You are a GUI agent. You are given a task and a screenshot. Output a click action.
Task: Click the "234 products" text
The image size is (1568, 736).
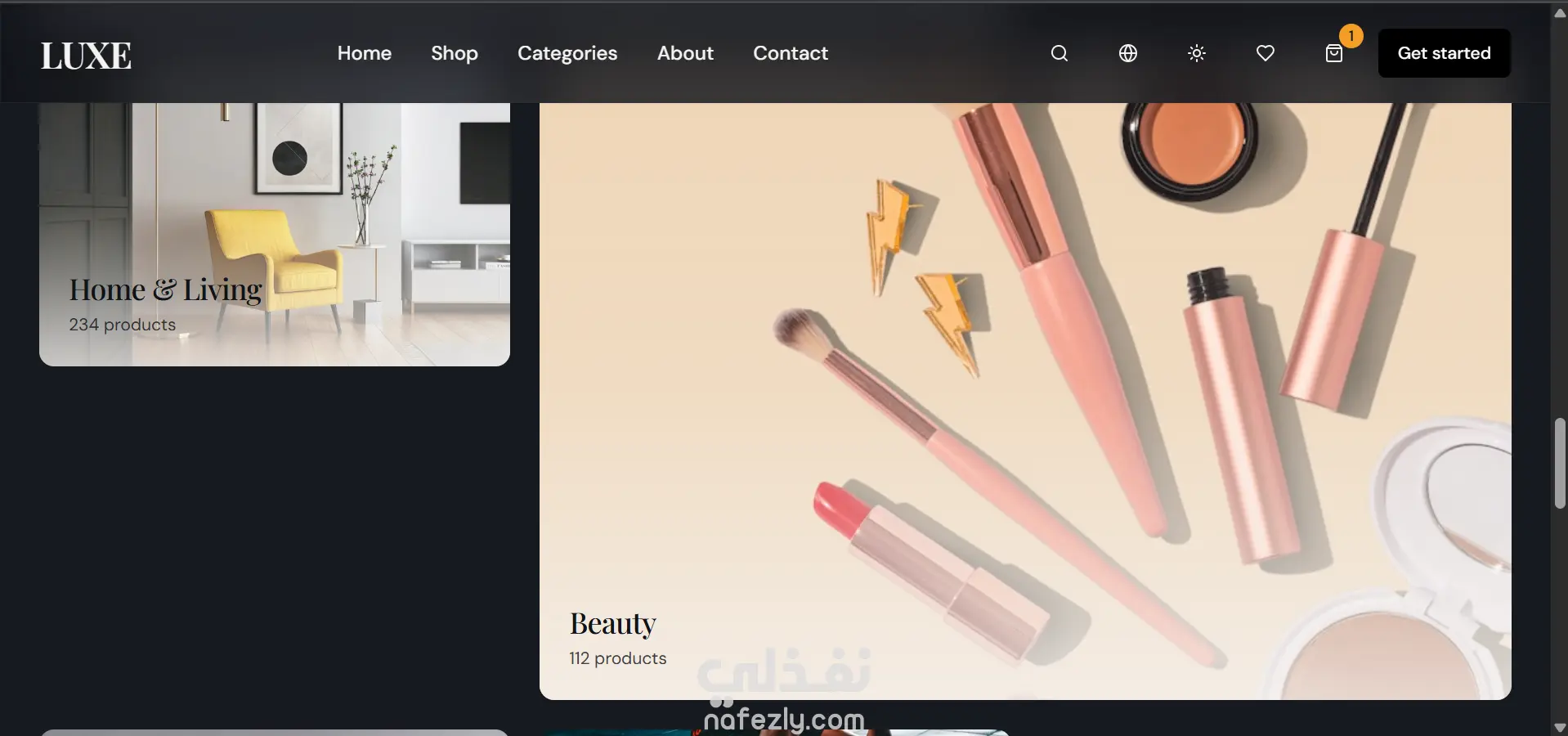pyautogui.click(x=123, y=325)
